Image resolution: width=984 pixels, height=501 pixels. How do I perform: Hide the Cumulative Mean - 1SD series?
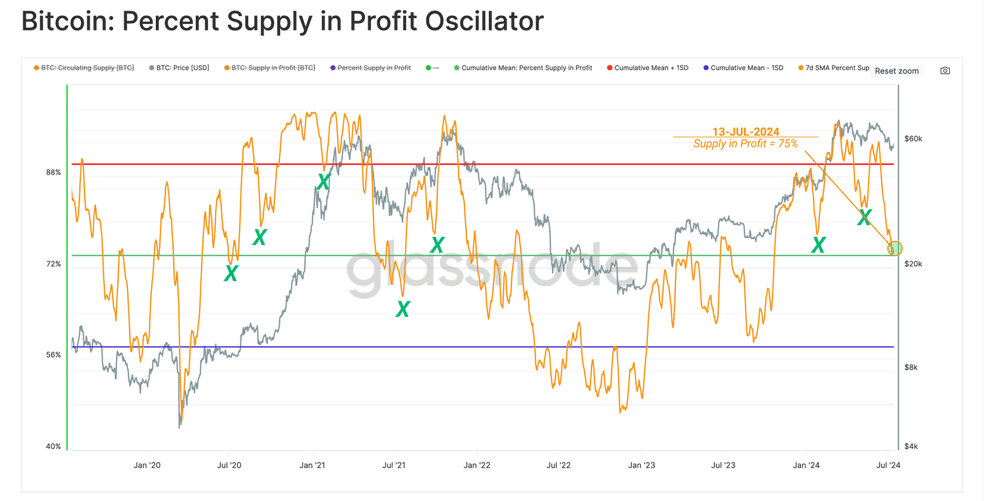[743, 68]
